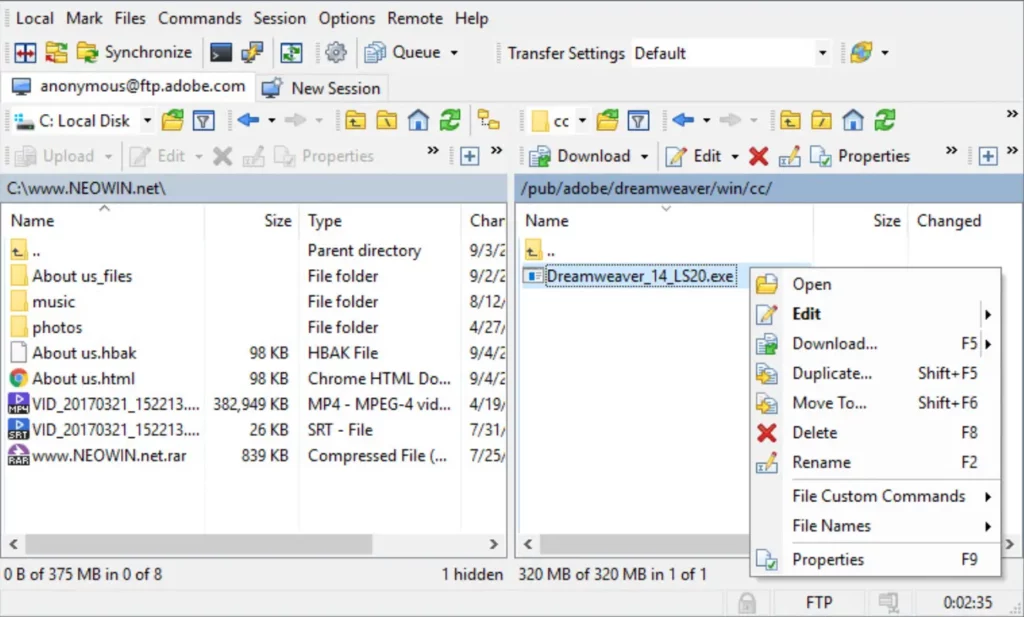Screen dimensions: 1024x617
Task: Go to remote Root Directory icon
Action: point(822,121)
